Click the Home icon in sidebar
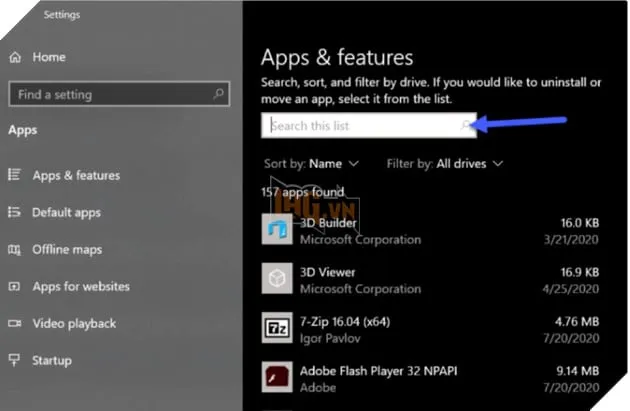 [x=16, y=57]
